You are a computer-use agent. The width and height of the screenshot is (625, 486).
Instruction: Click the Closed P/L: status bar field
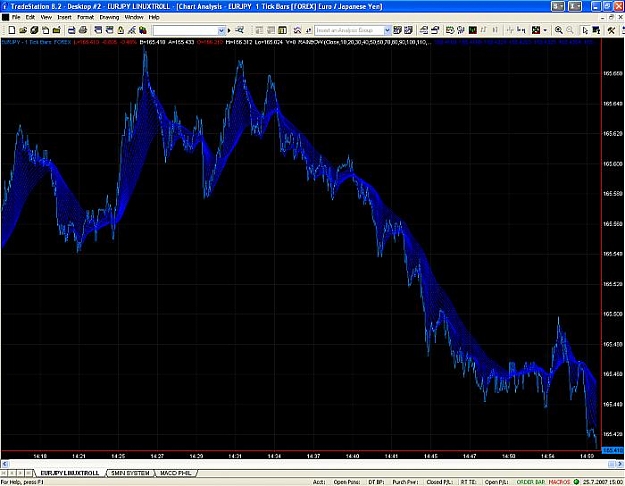(x=440, y=482)
